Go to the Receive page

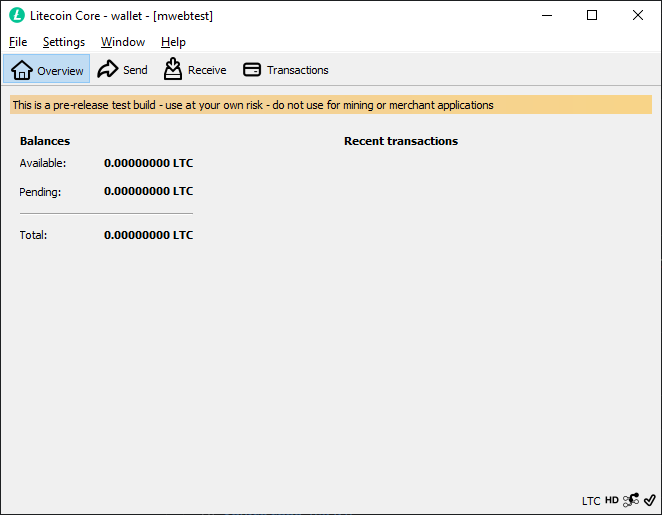[x=195, y=70]
